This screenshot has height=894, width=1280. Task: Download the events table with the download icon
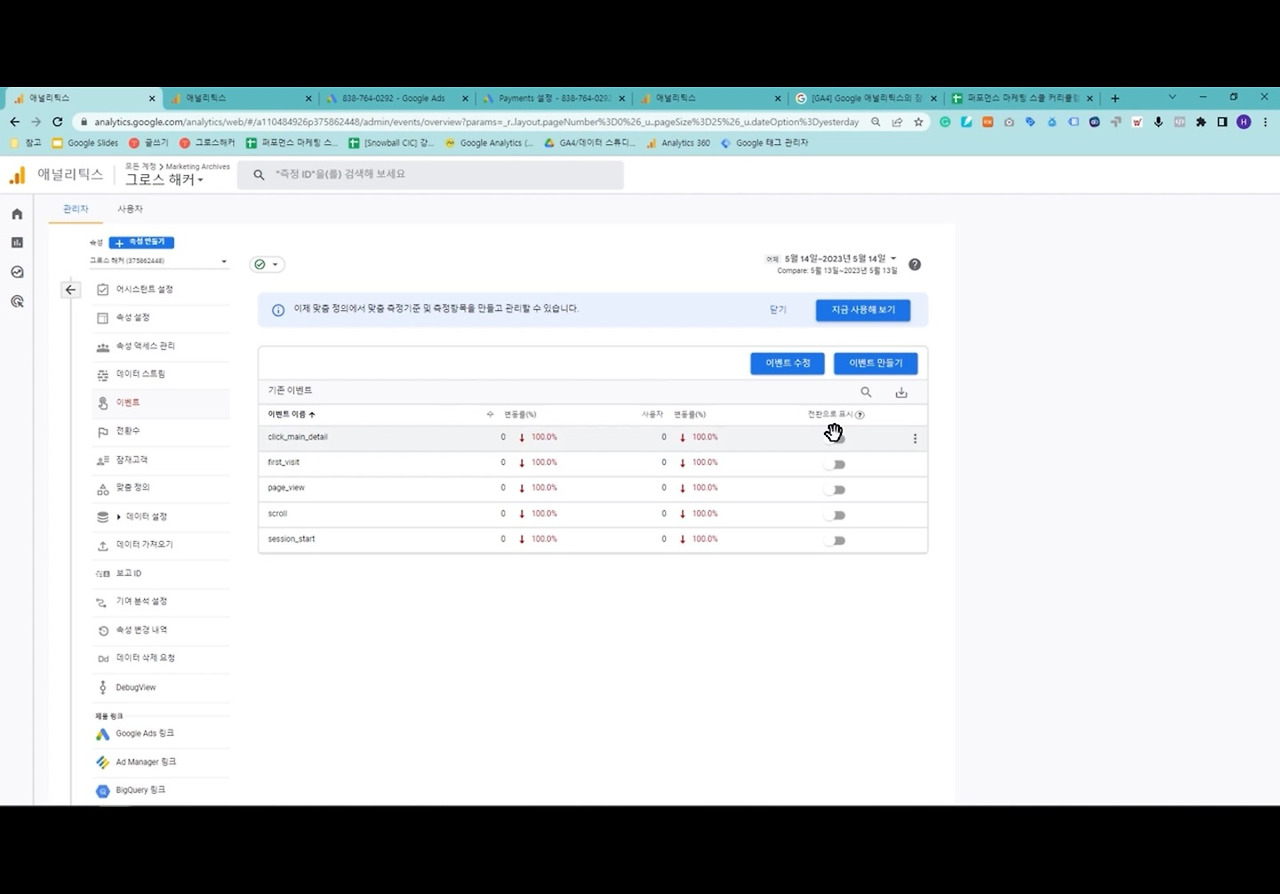coord(901,392)
